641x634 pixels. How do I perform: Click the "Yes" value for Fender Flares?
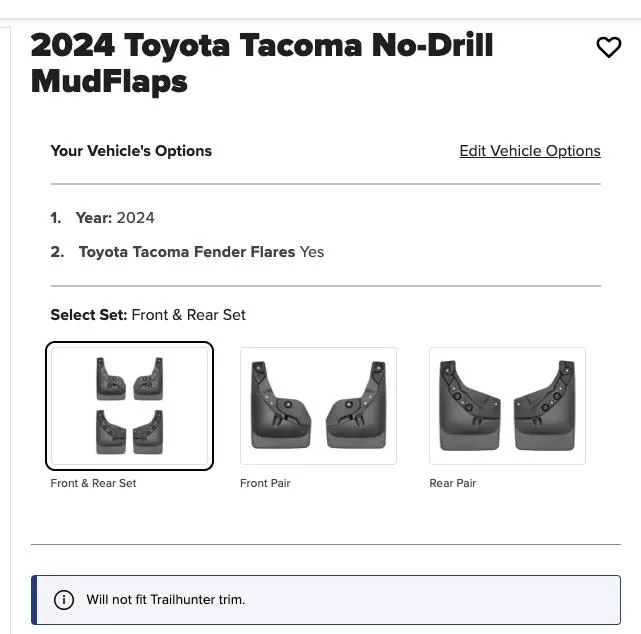pos(312,252)
